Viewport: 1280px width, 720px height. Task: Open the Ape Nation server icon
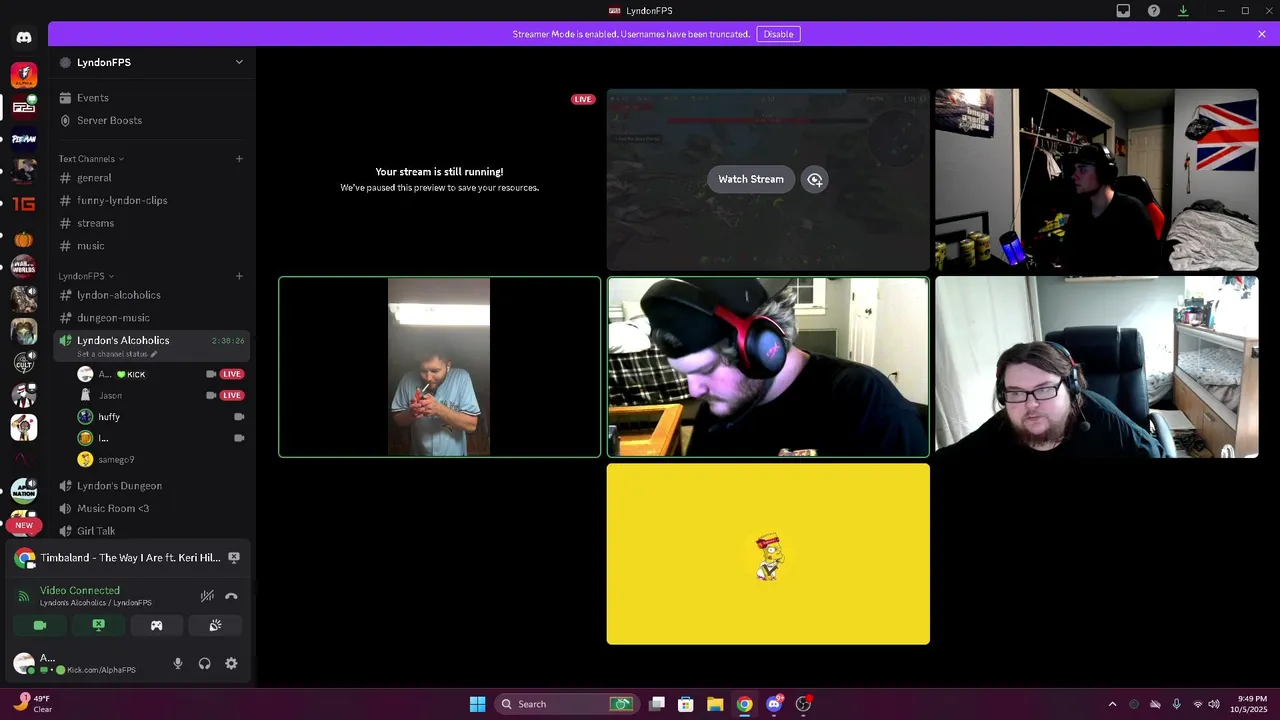click(x=24, y=490)
